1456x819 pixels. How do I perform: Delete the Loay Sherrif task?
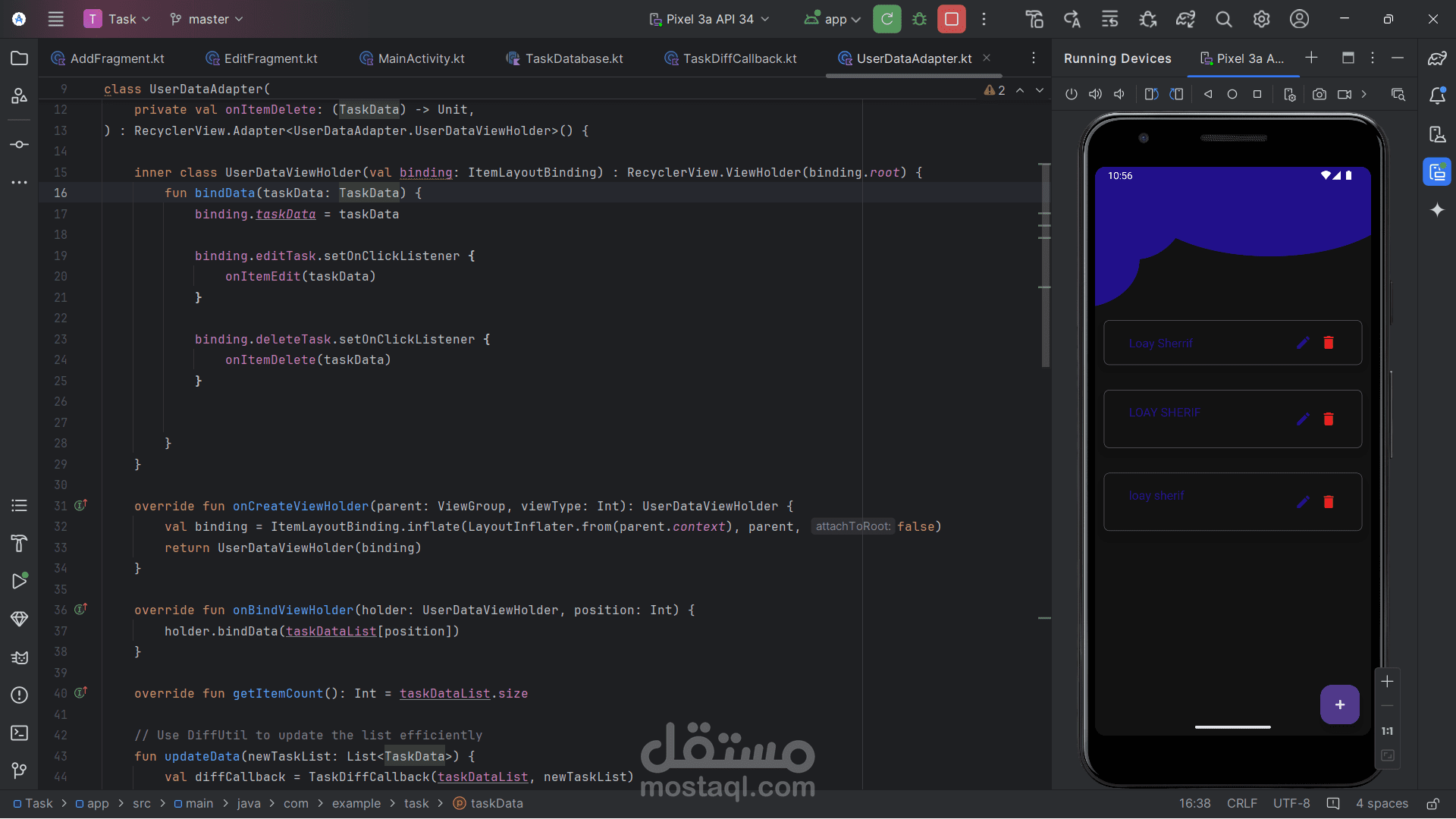pos(1329,343)
